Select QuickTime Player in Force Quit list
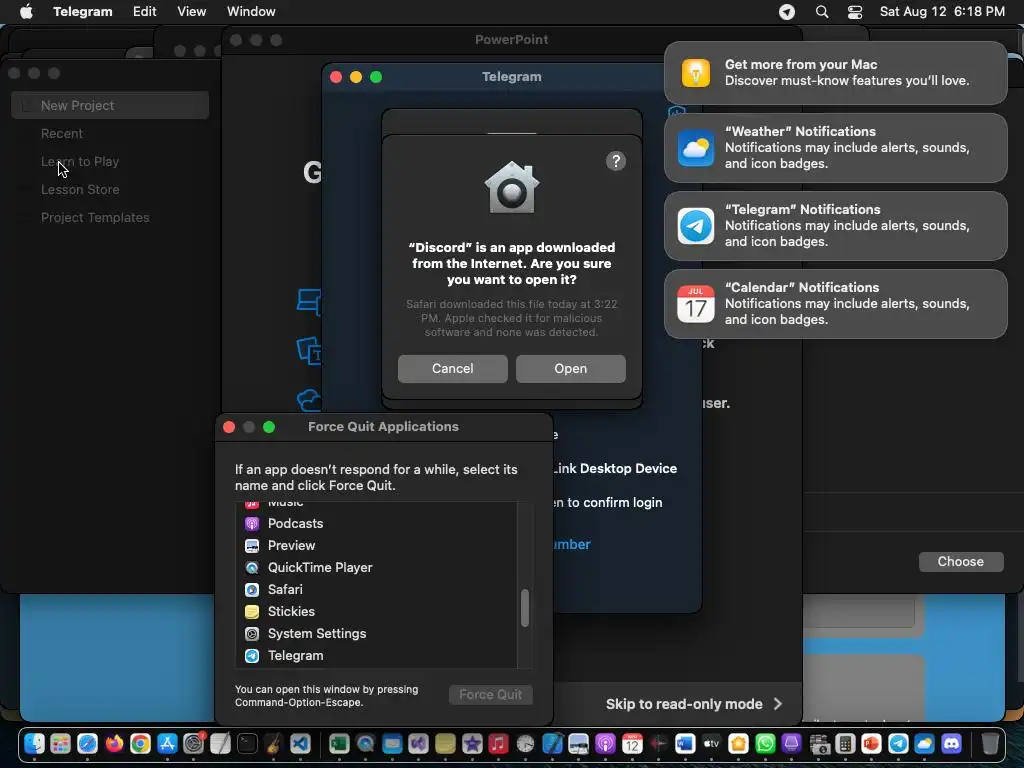 (376, 568)
